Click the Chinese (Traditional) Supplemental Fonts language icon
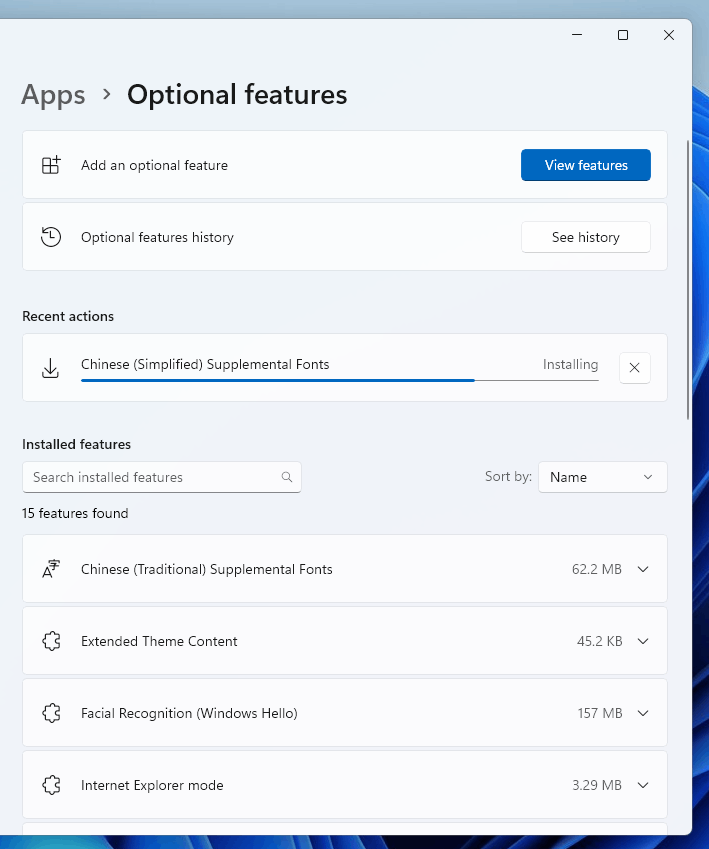 (51, 569)
